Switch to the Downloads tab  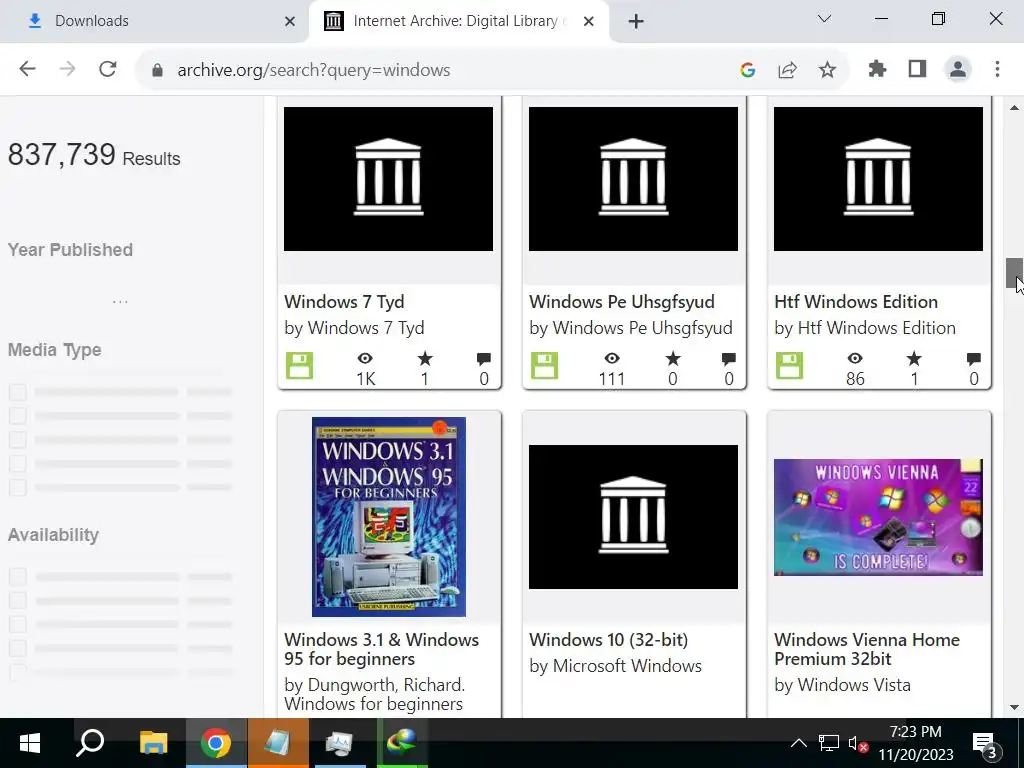coord(153,22)
